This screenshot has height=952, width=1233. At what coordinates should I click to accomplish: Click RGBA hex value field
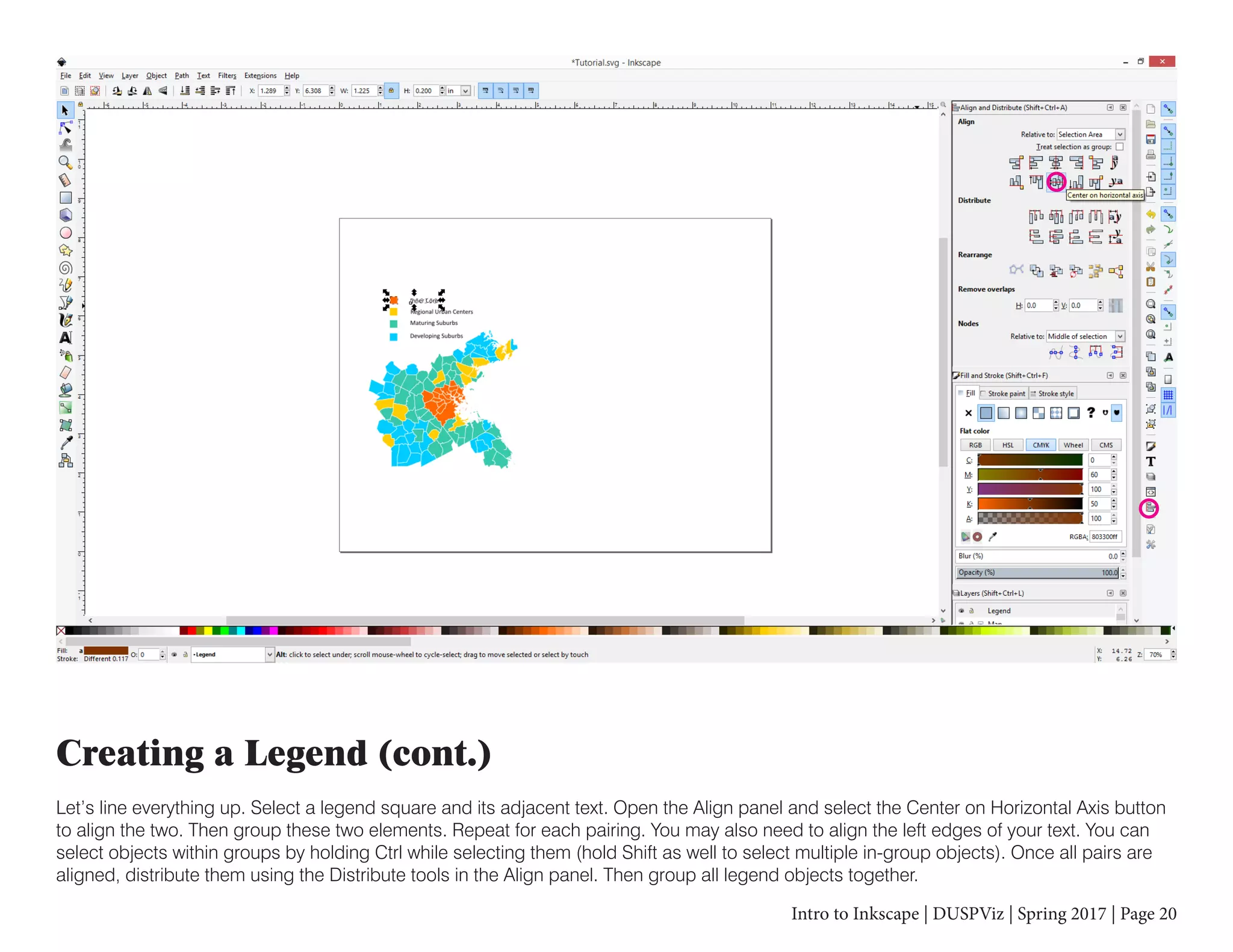1105,537
